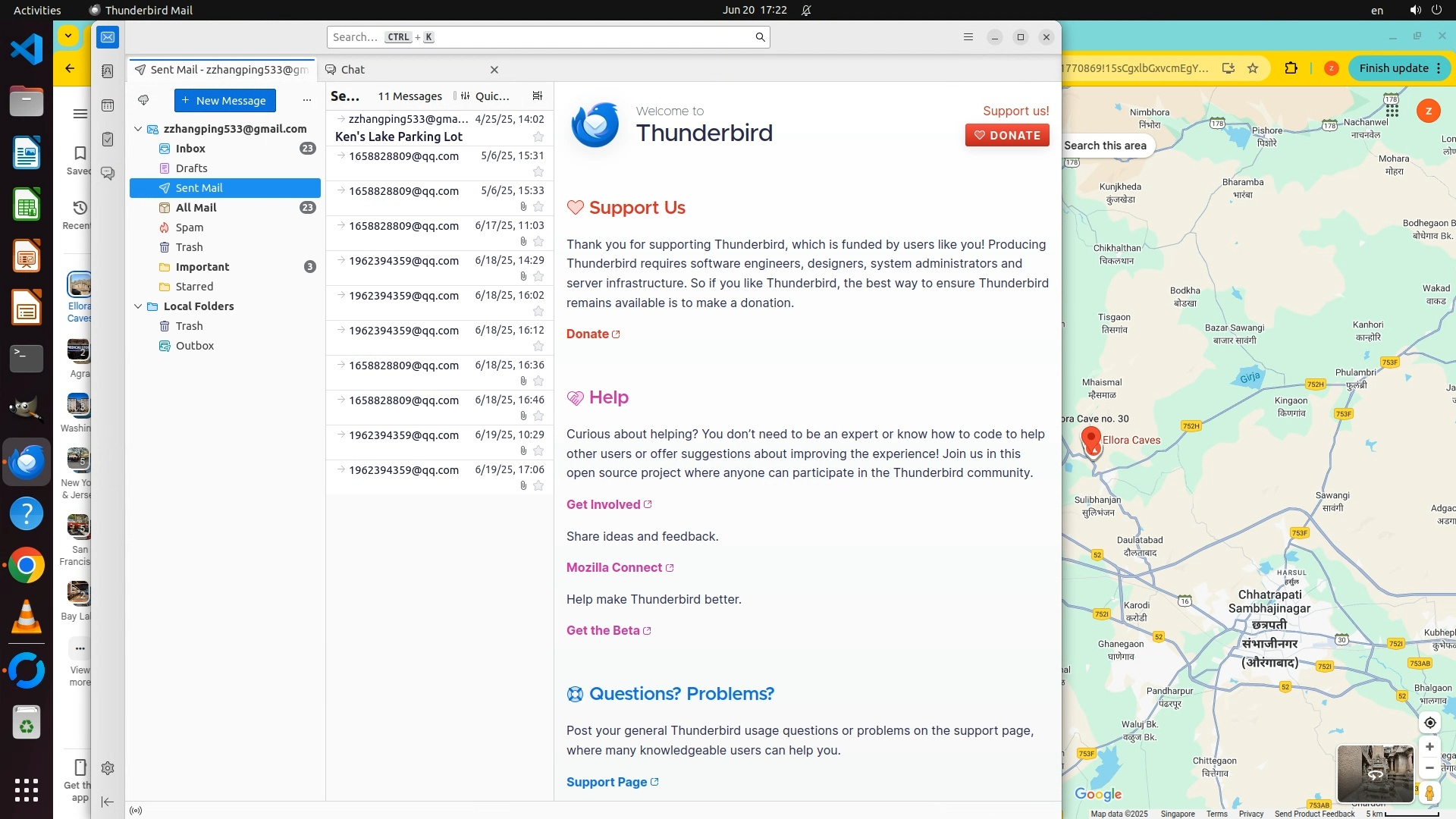This screenshot has height=819, width=1456.
Task: Open the Support Page link
Action: [607, 782]
